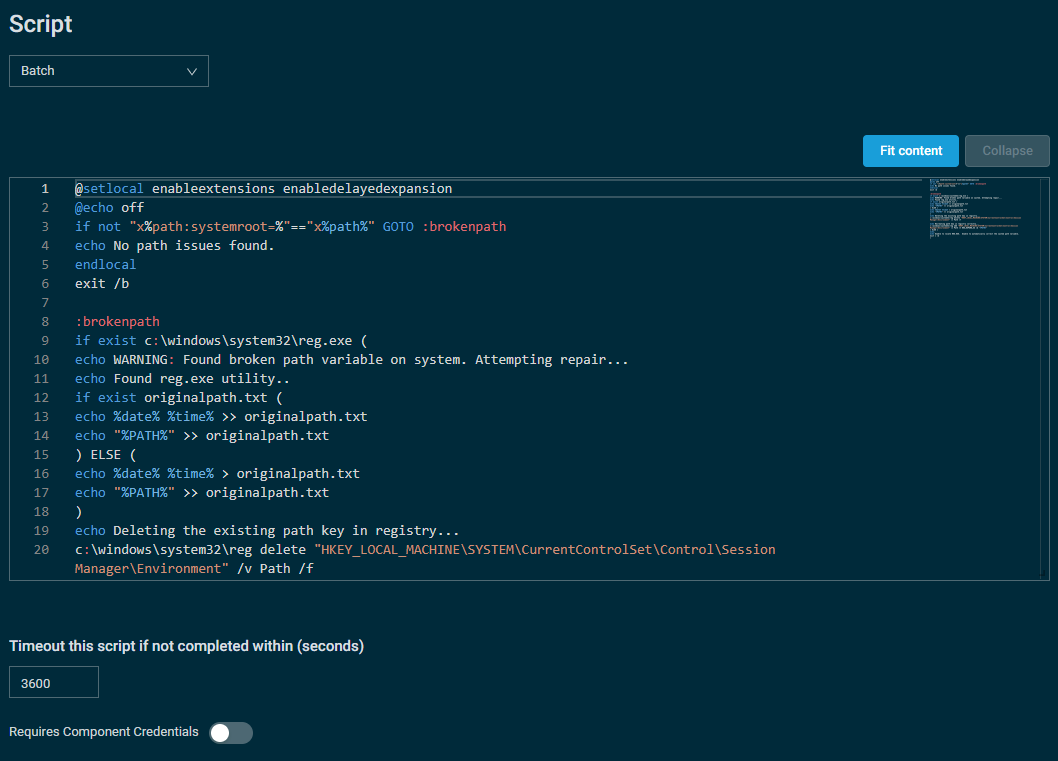Click 'echo %date% %time% > originalpath.txt' line 16
Screen dimensions: 1058x761
click(217, 474)
